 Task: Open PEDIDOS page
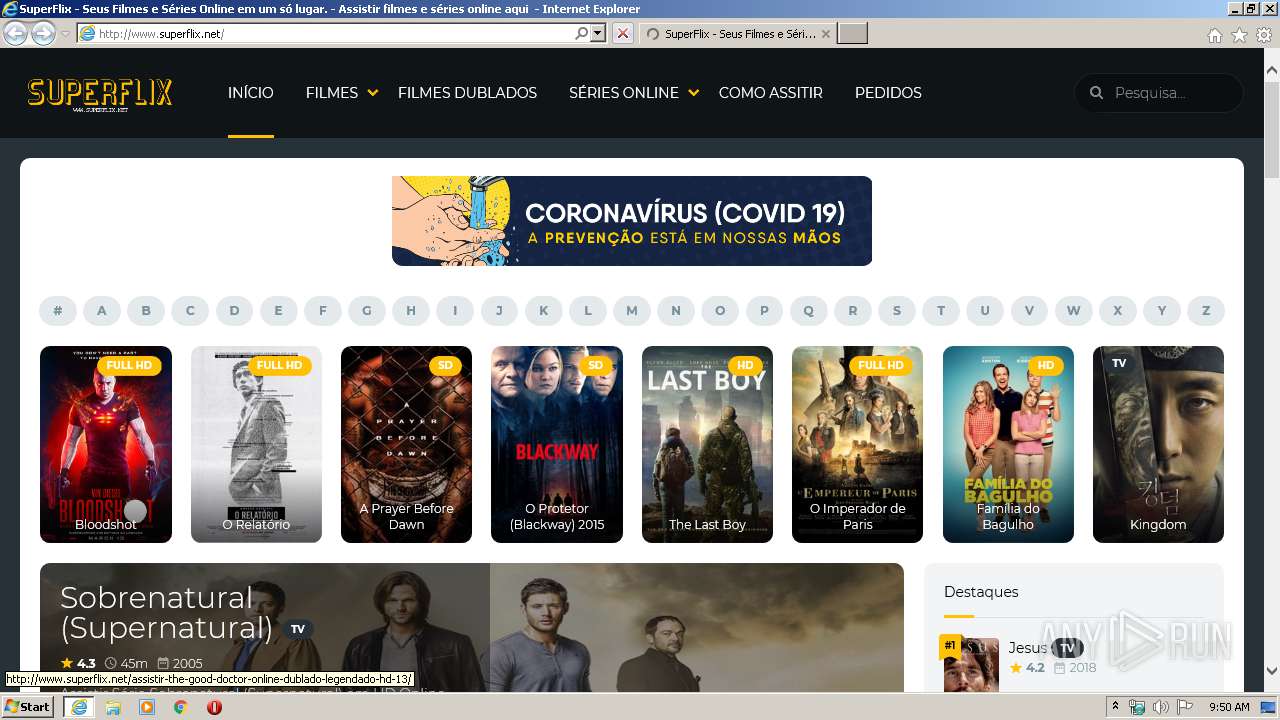(x=888, y=93)
